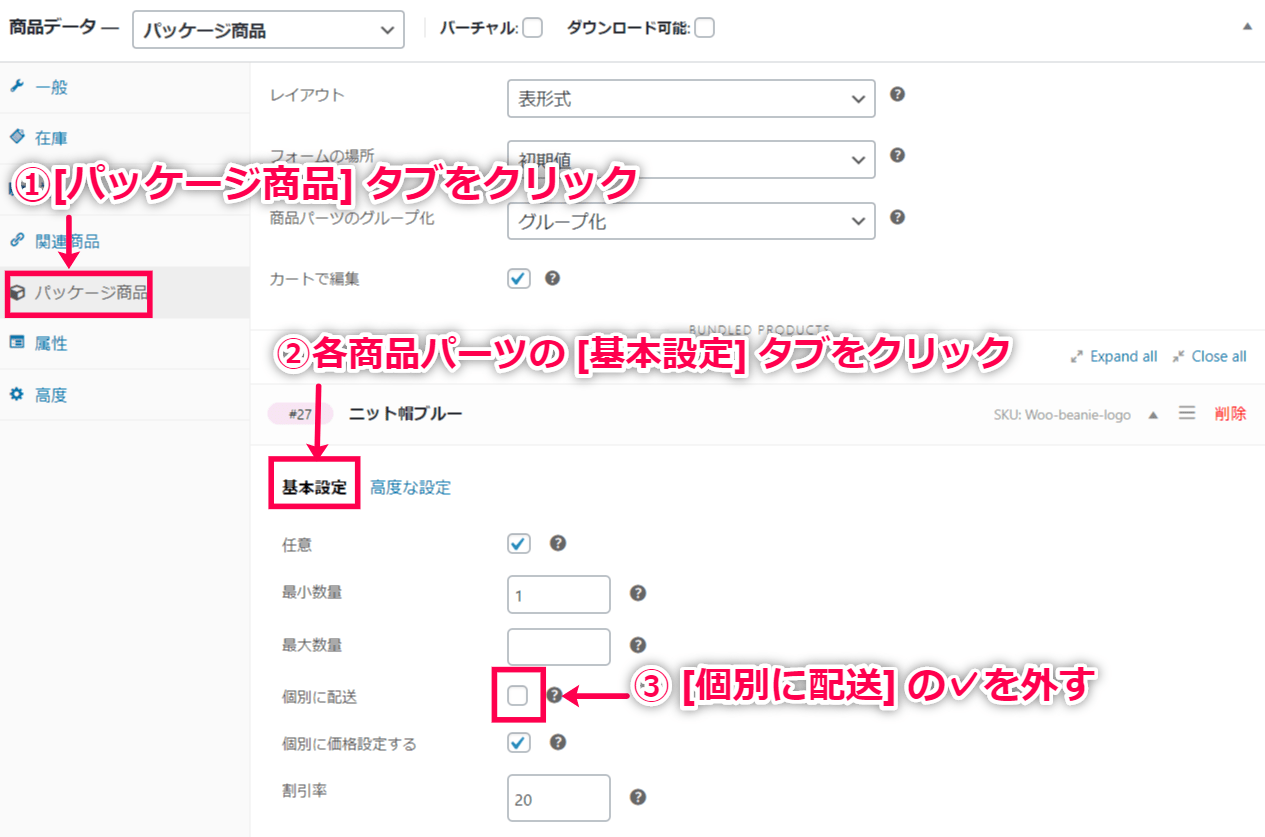
Task: Click the 割引率 input field showing 20
Action: [558, 798]
